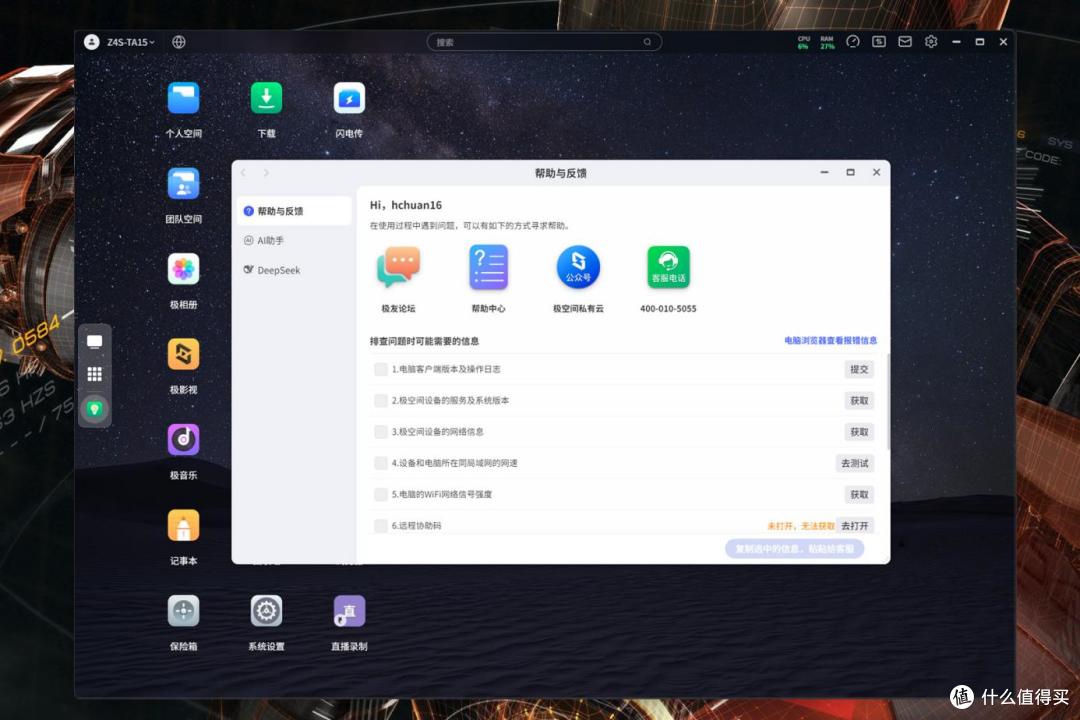This screenshot has height=720, width=1080.
Task: Click the help dialog's vertical scrollbar
Action: coord(888,402)
